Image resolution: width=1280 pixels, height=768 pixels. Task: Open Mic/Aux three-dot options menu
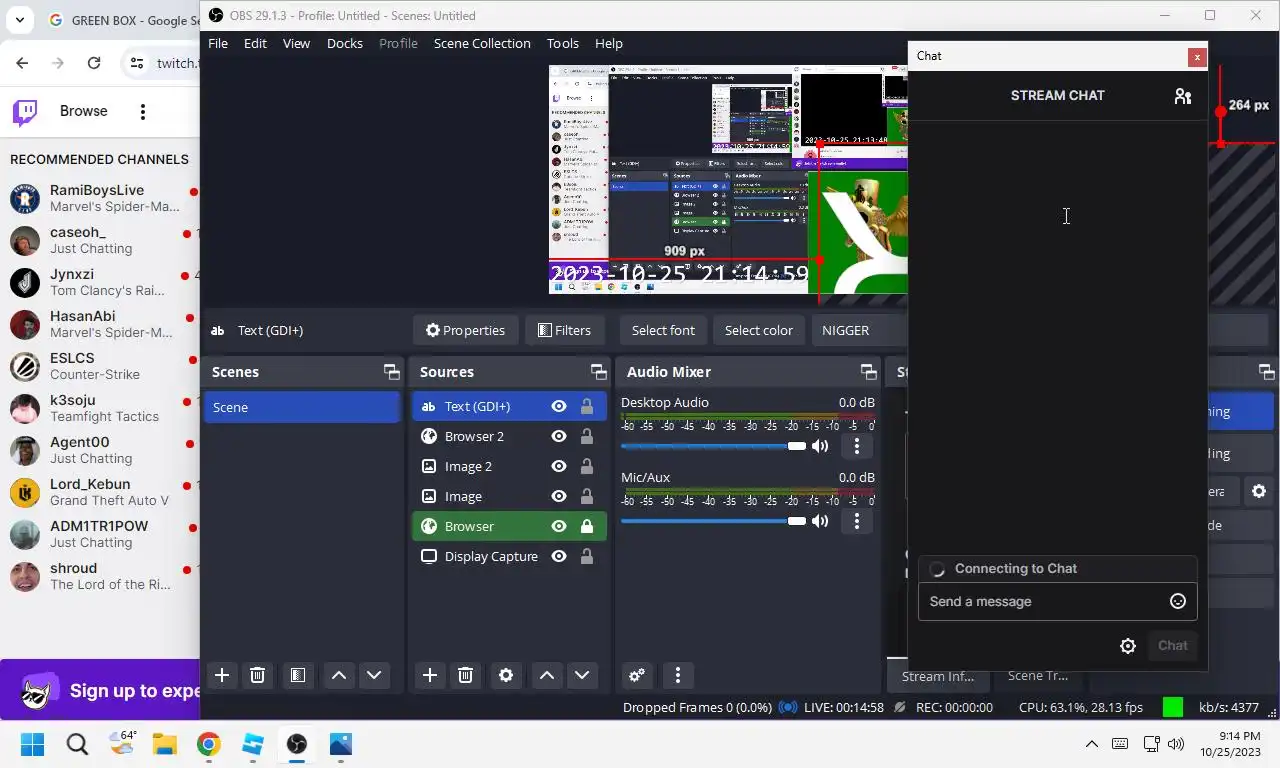857,521
